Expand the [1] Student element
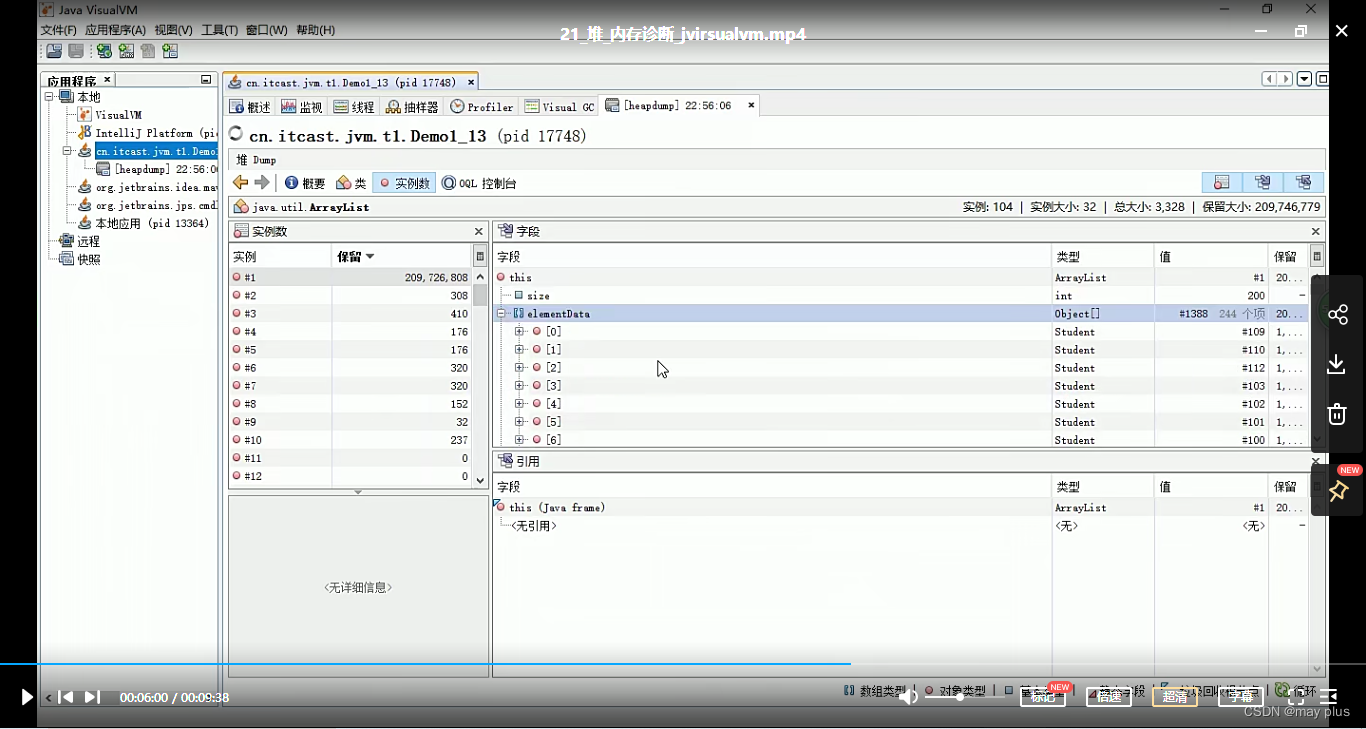The height and width of the screenshot is (729, 1366). [x=519, y=349]
